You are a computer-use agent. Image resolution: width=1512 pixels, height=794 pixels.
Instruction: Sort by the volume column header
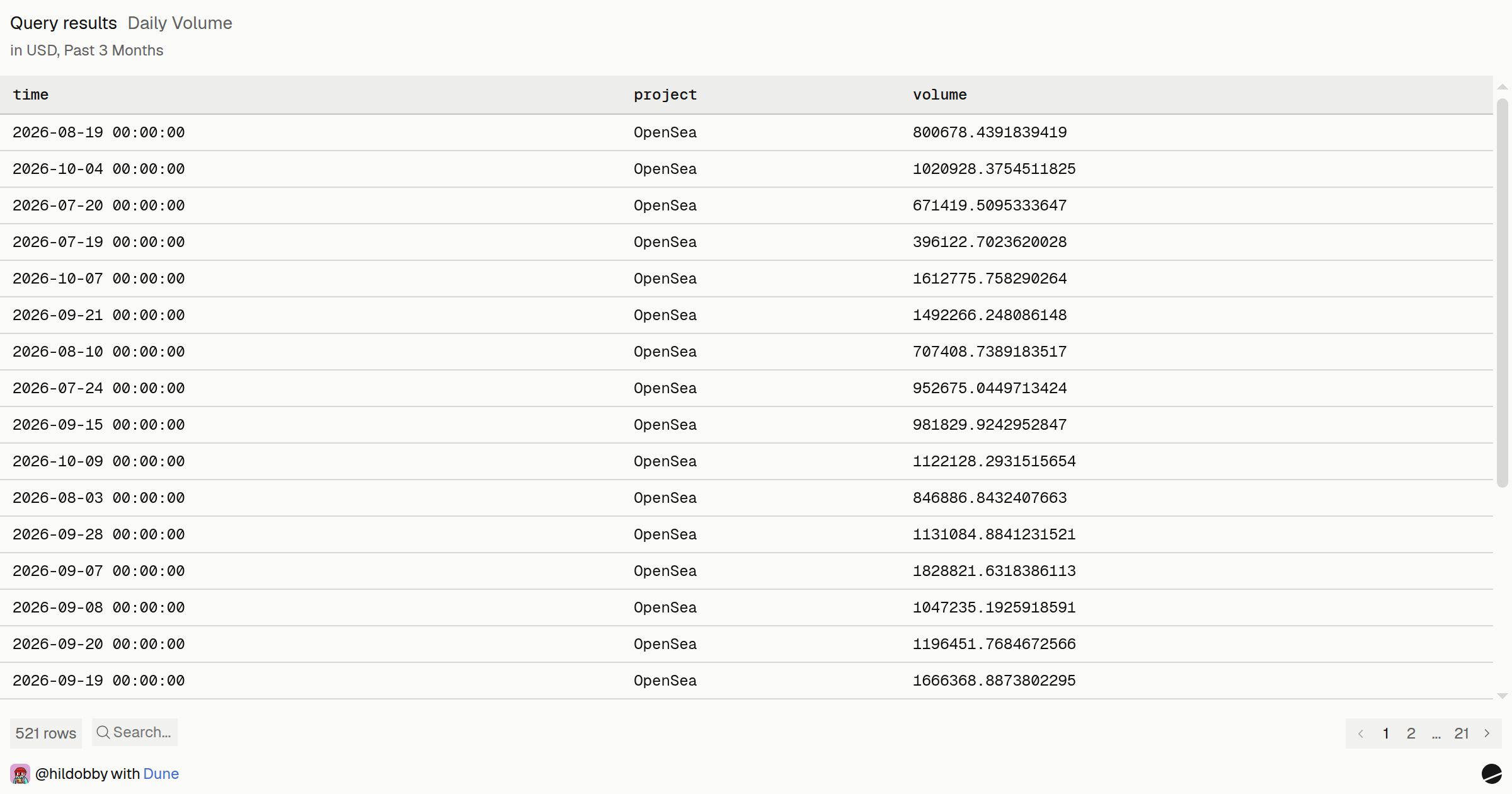(x=939, y=95)
